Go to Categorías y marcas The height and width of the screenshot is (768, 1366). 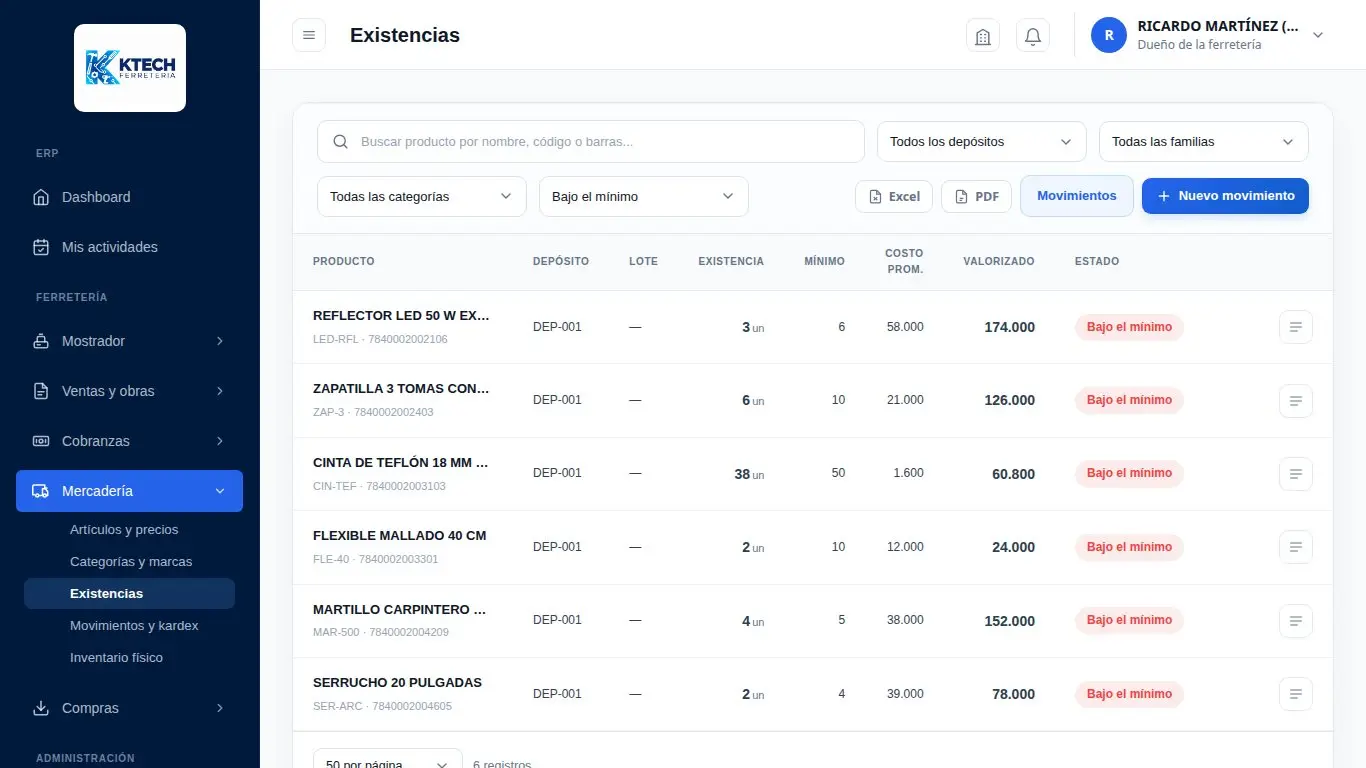[x=131, y=562]
